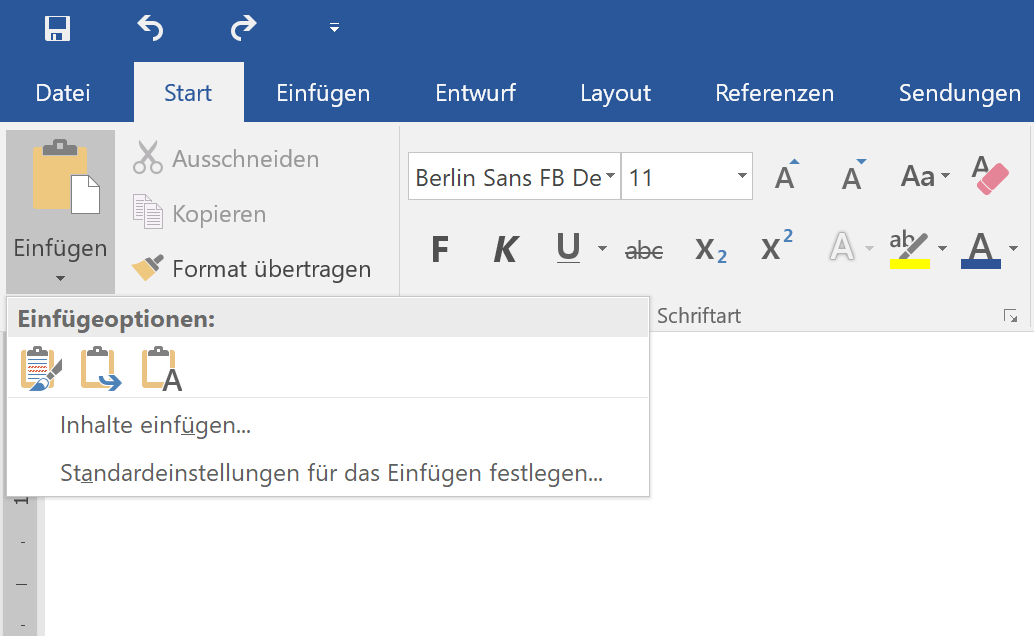Save the document with the floppy disk icon
1034x636 pixels.
tap(57, 28)
